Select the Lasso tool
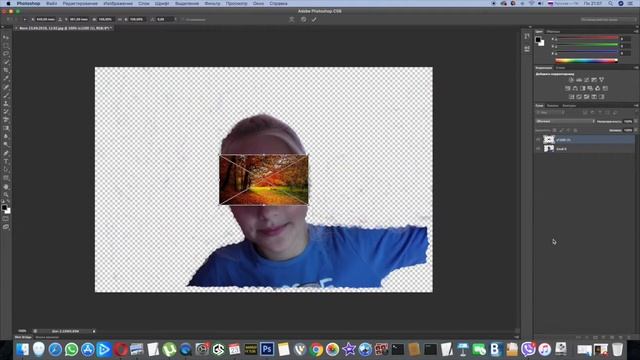The height and width of the screenshot is (360, 640). pyautogui.click(x=6, y=53)
